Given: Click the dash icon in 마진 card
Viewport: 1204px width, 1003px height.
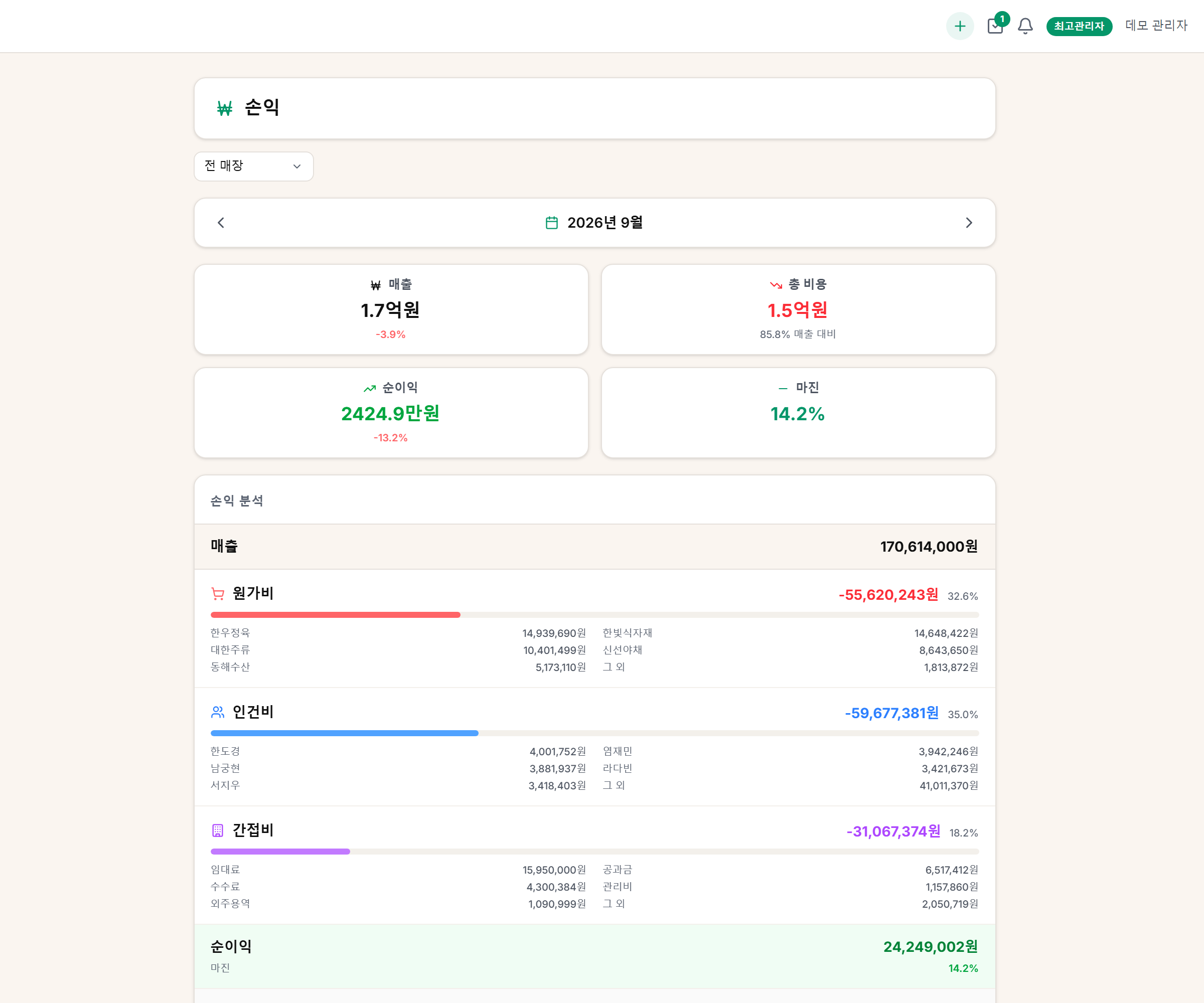Looking at the screenshot, I should tap(783, 389).
